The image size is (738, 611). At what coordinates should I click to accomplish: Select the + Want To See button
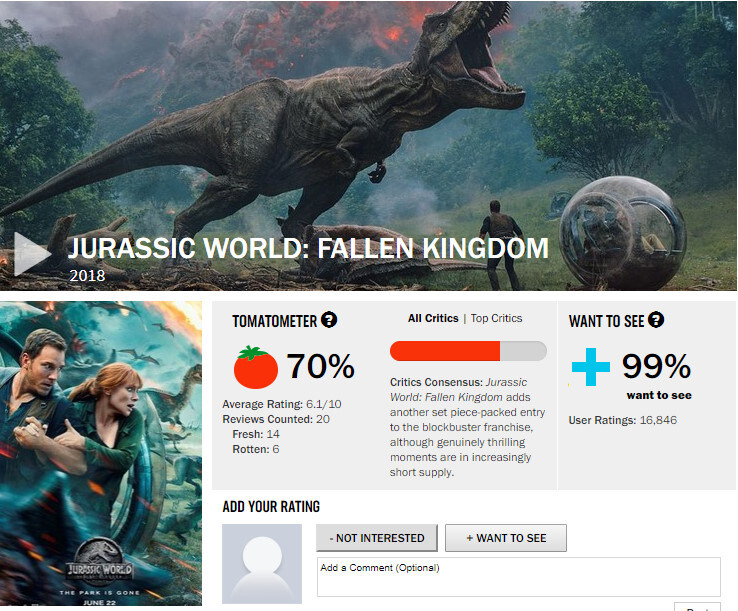506,538
